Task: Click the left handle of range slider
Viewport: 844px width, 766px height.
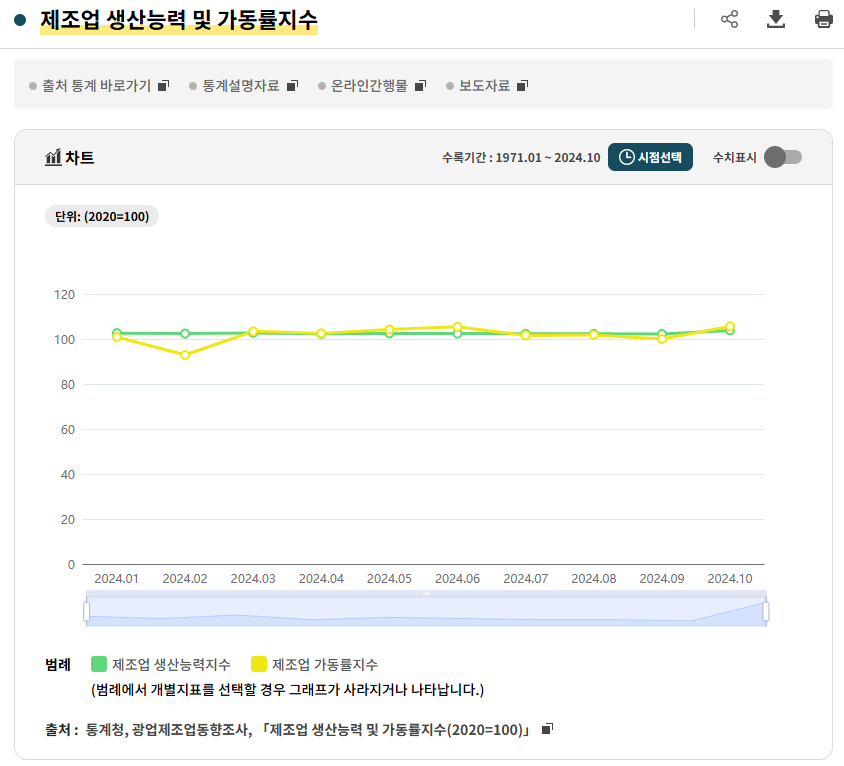Action: point(86,612)
